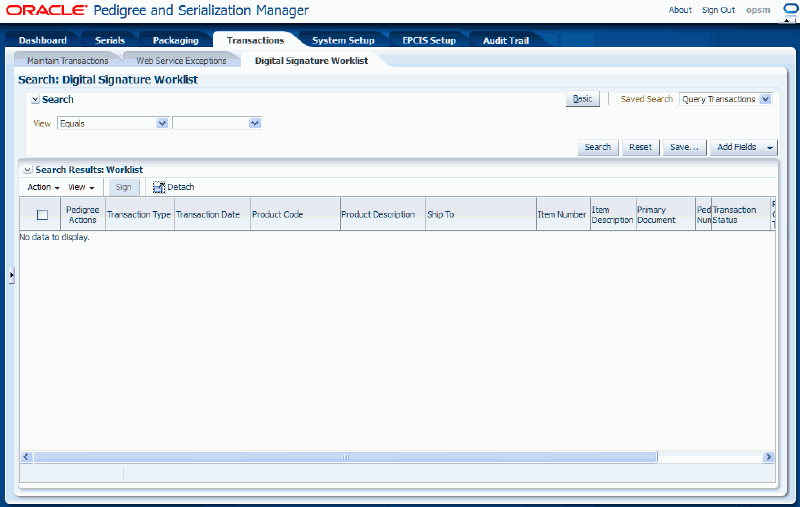The height and width of the screenshot is (507, 800).
Task: Click the Item Description column header
Action: [x=612, y=215]
